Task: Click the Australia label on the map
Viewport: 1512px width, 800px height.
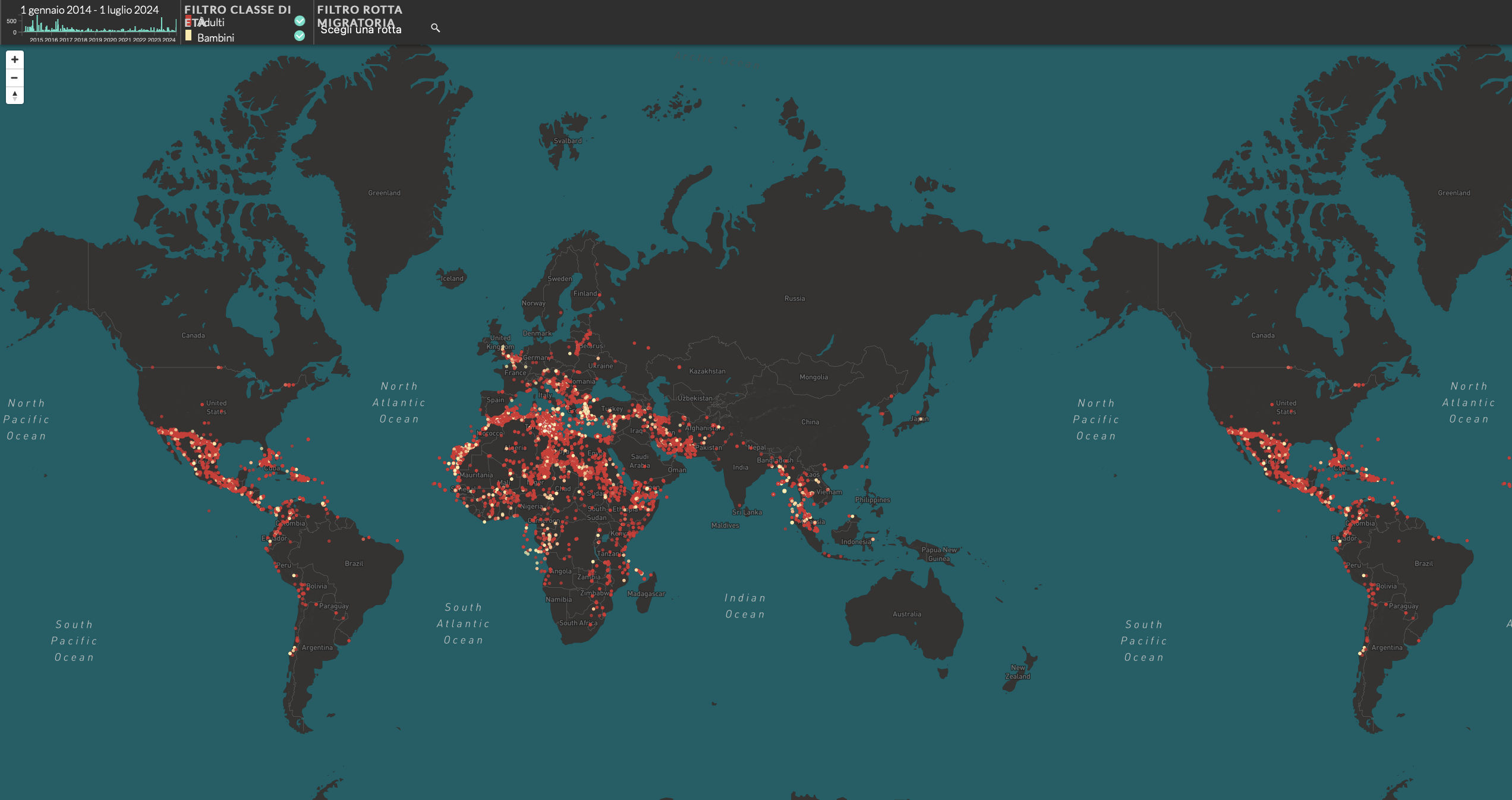Action: pyautogui.click(x=906, y=614)
